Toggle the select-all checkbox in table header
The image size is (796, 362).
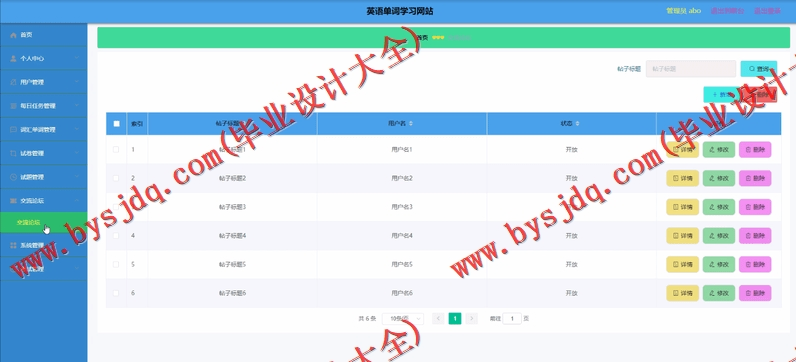click(x=117, y=123)
